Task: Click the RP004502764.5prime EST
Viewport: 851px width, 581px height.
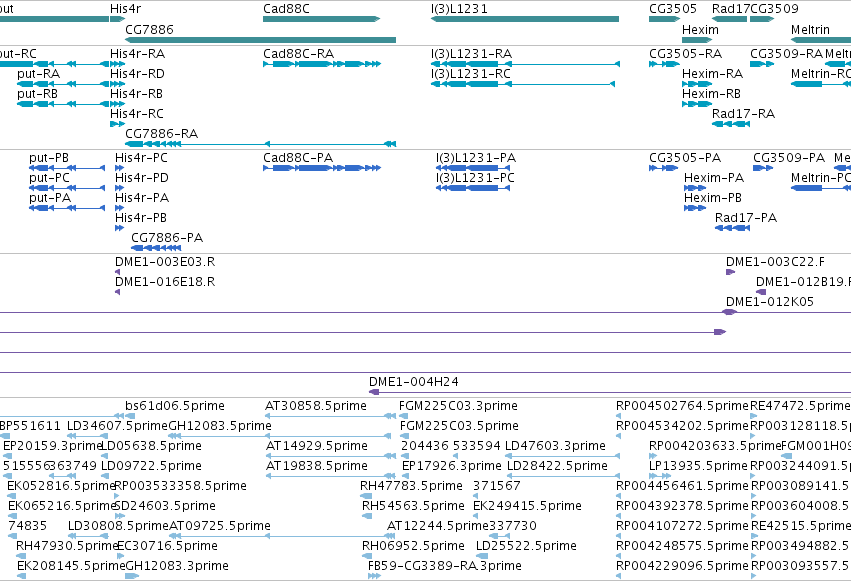Action: tap(619, 416)
